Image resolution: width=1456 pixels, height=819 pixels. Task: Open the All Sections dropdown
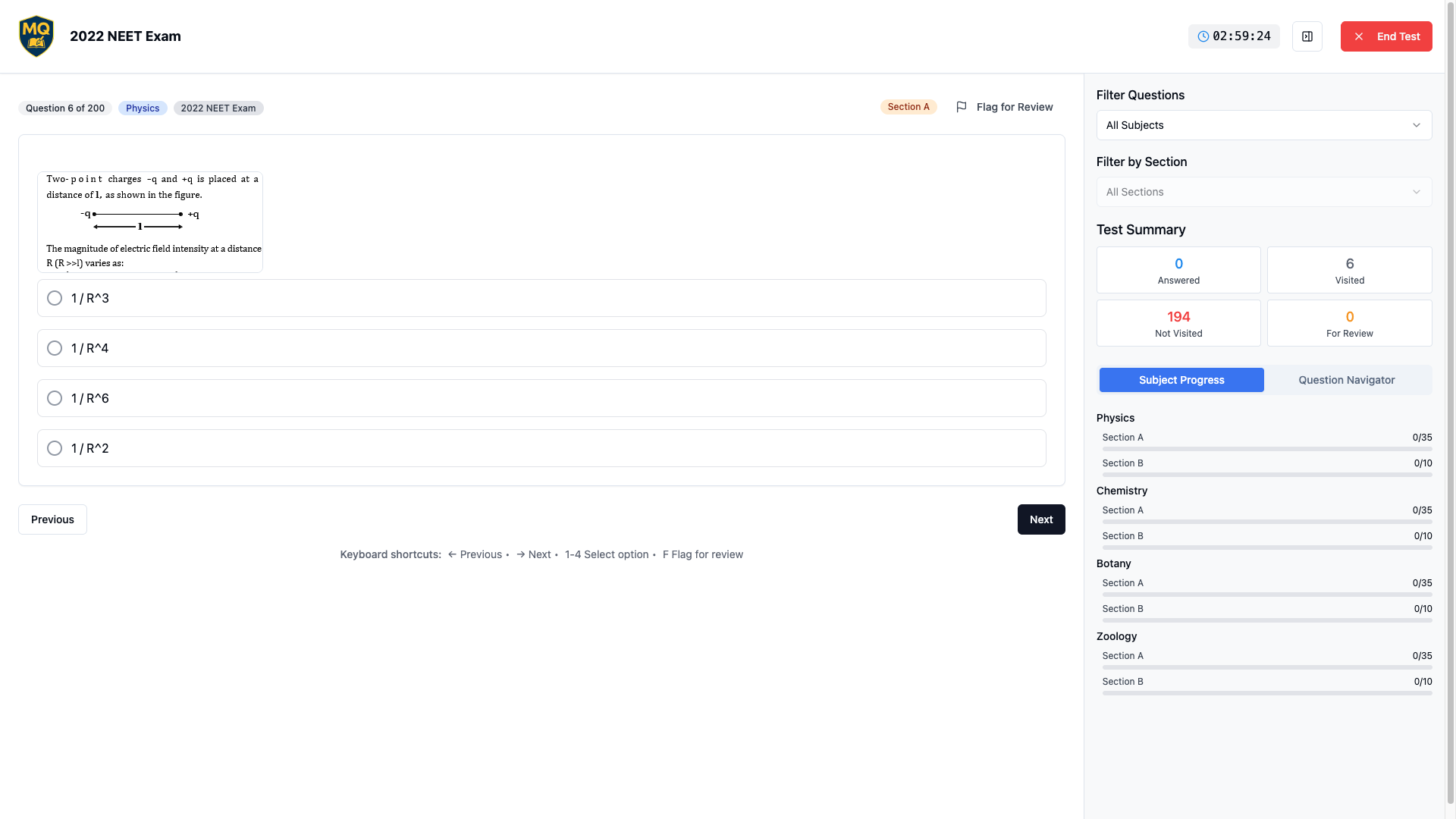pyautogui.click(x=1263, y=192)
